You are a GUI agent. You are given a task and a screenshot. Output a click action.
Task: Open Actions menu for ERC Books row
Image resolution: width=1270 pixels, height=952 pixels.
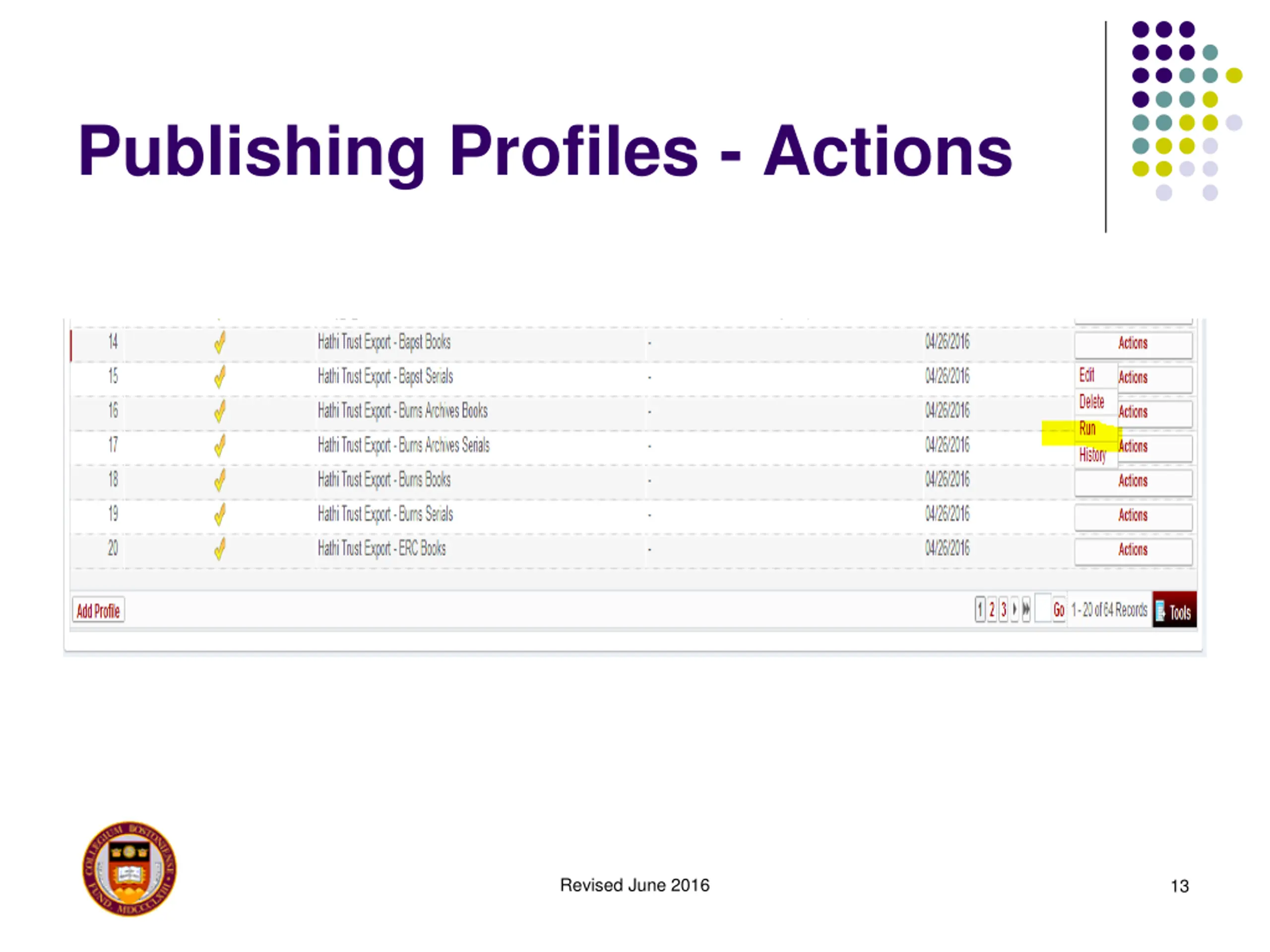click(1133, 551)
